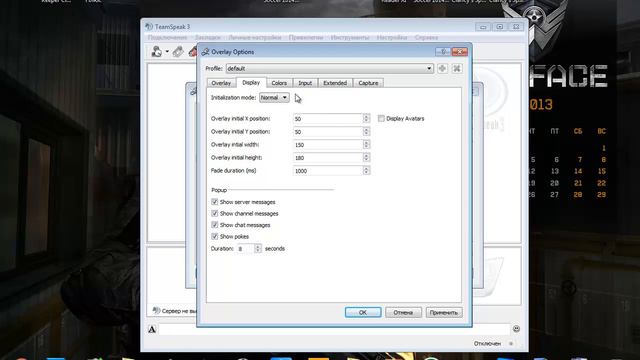Click the Отключен status text
This screenshot has width=640, height=360.
point(487,344)
